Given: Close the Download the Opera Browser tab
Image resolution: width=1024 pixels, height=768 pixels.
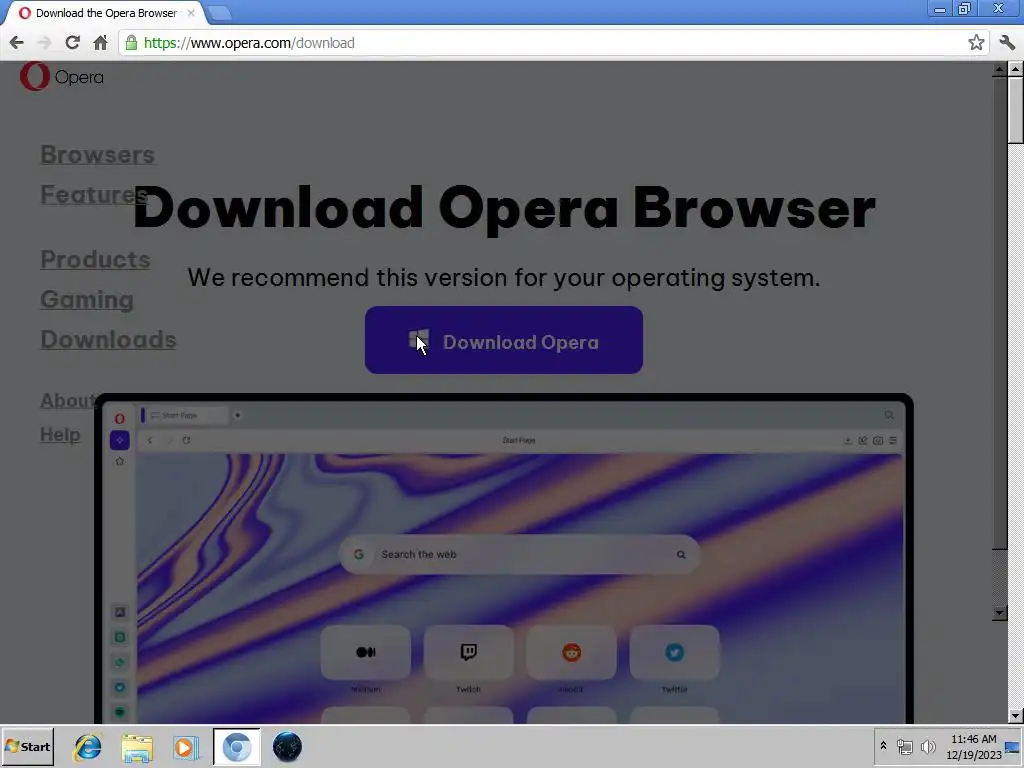Looking at the screenshot, I should 191,13.
